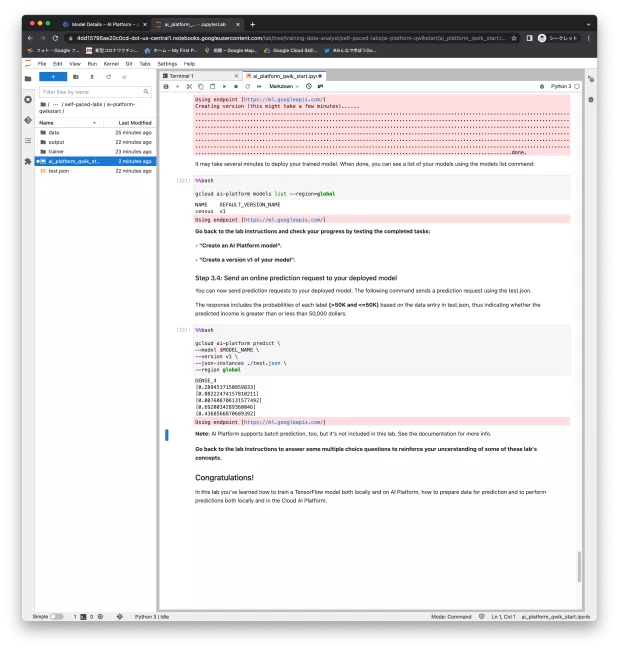The height and width of the screenshot is (650, 619).
Task: Paste cells from clipboard icon
Action: pos(212,87)
